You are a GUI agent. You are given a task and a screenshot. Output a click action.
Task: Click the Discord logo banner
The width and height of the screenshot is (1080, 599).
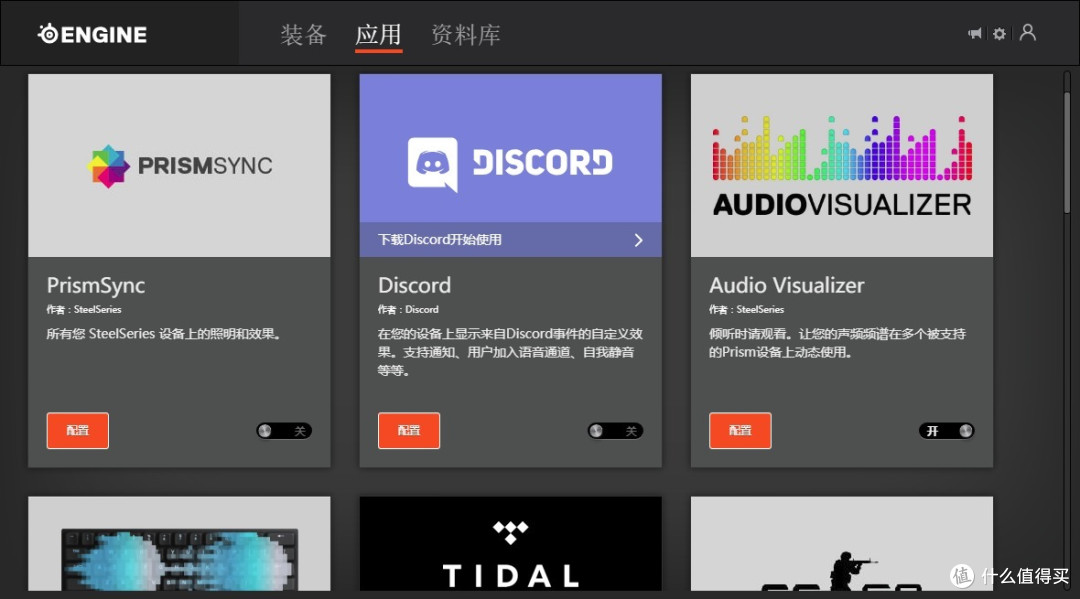510,148
